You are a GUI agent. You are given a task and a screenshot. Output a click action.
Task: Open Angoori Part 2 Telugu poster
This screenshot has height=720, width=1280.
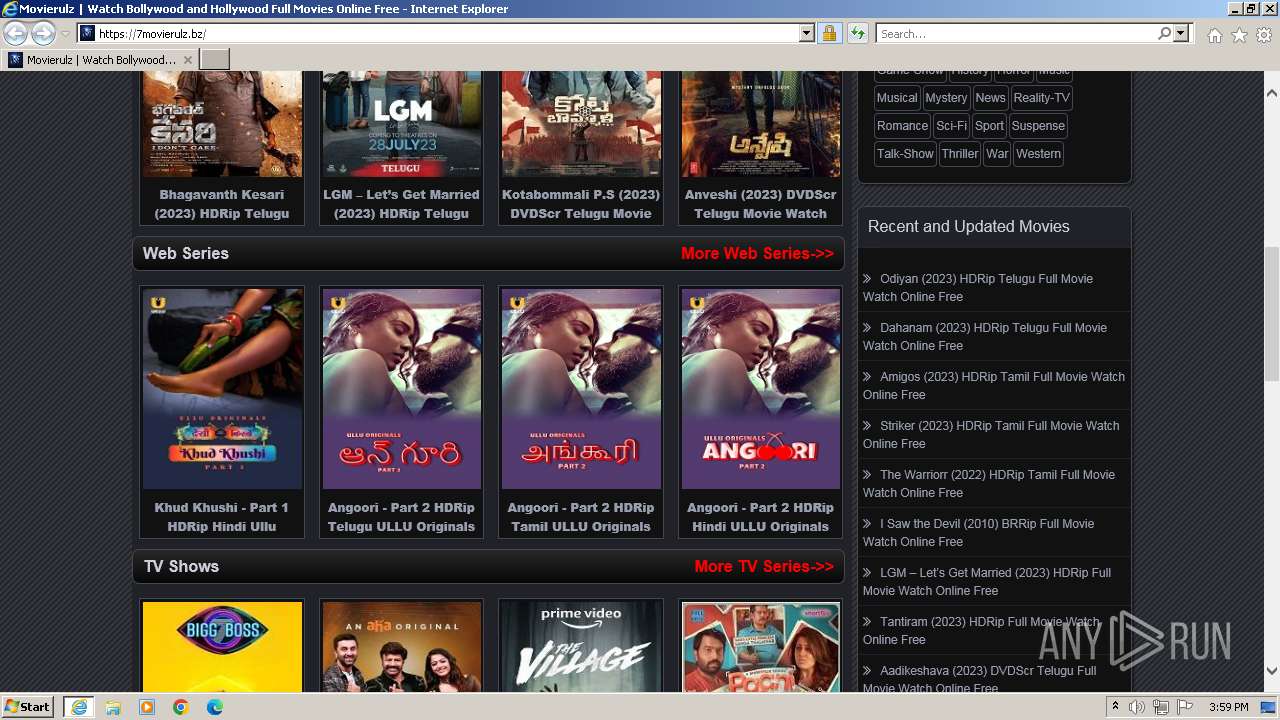tap(401, 389)
